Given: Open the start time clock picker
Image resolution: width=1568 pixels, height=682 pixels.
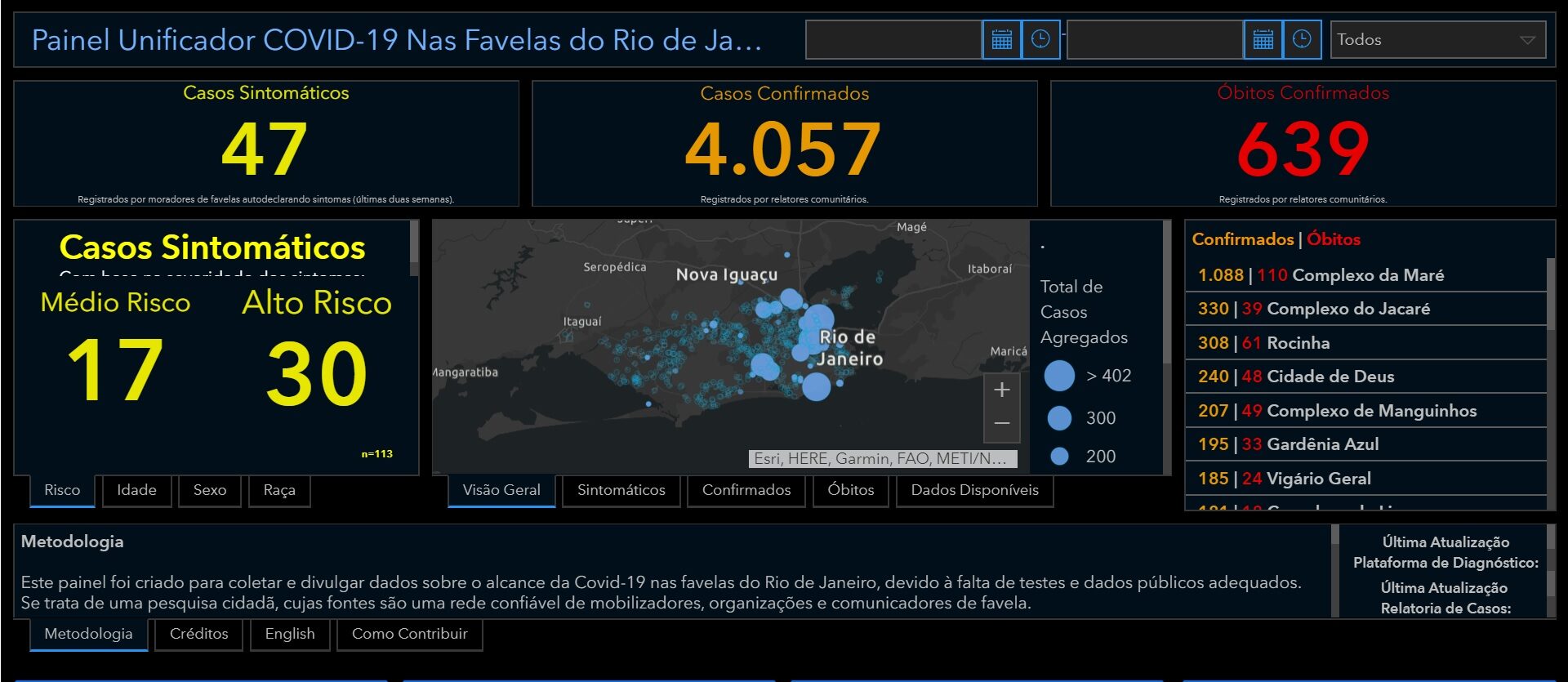Looking at the screenshot, I should [x=1040, y=39].
